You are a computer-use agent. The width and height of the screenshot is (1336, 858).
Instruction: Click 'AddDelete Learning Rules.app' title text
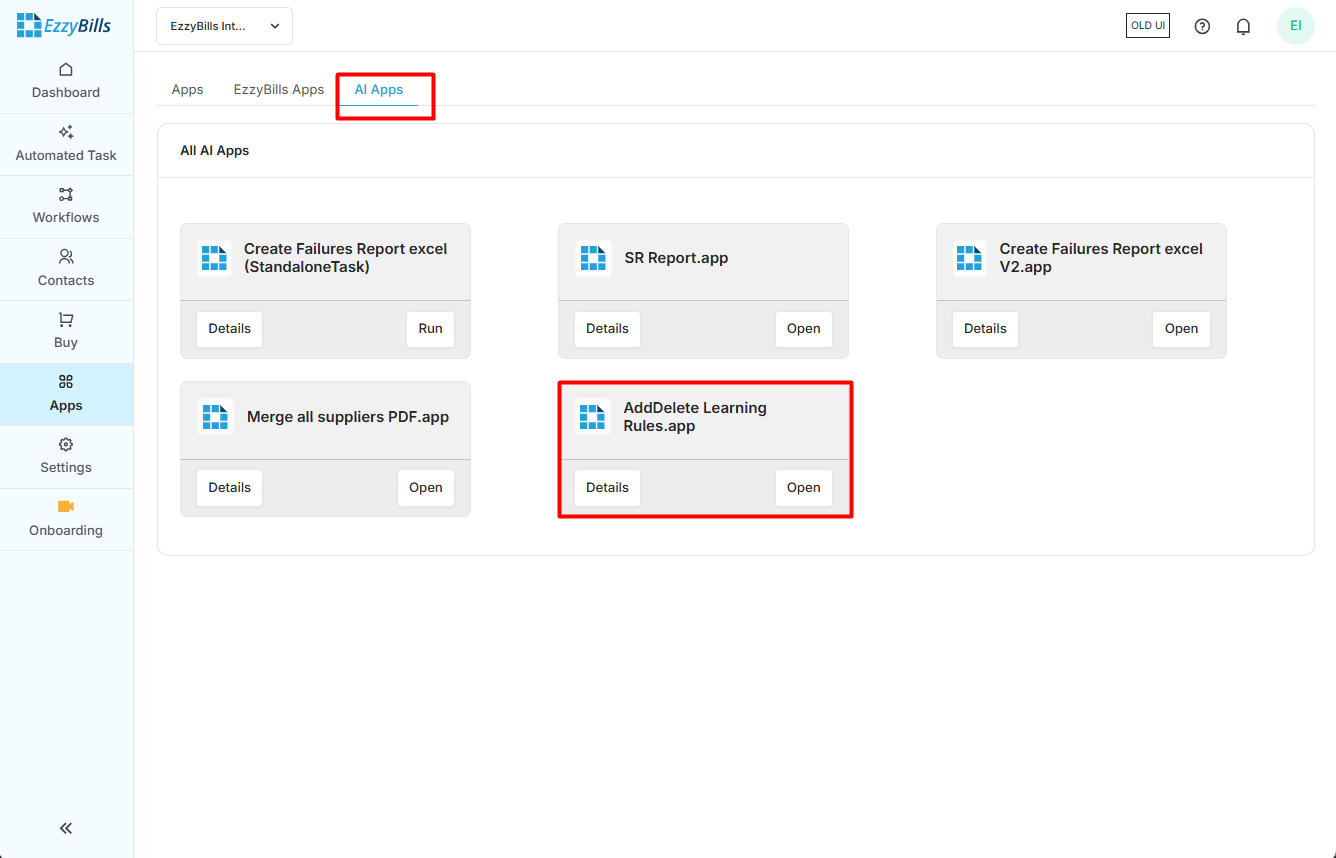pos(695,417)
